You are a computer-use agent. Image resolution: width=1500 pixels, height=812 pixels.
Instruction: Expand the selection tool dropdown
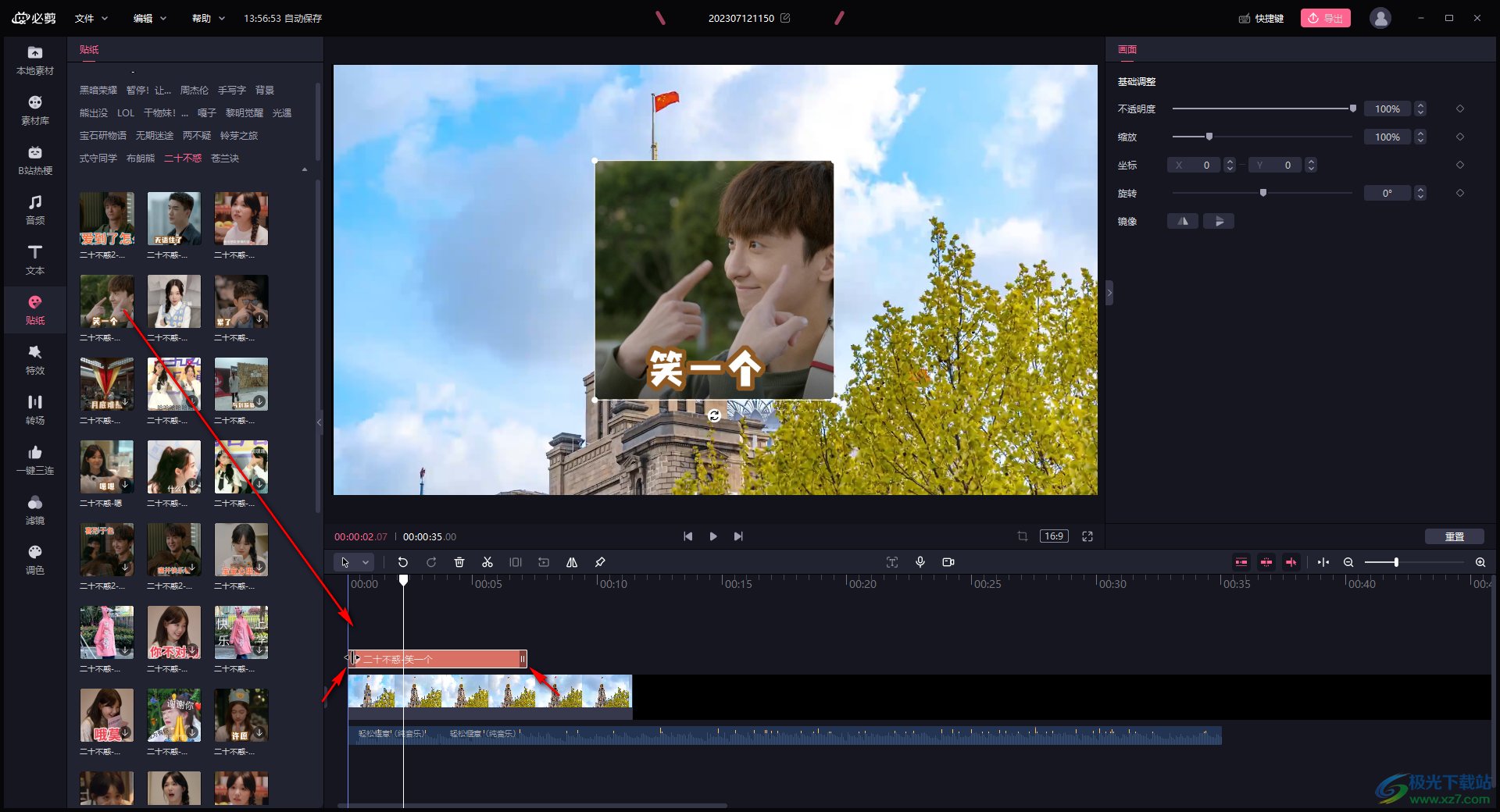pos(366,562)
